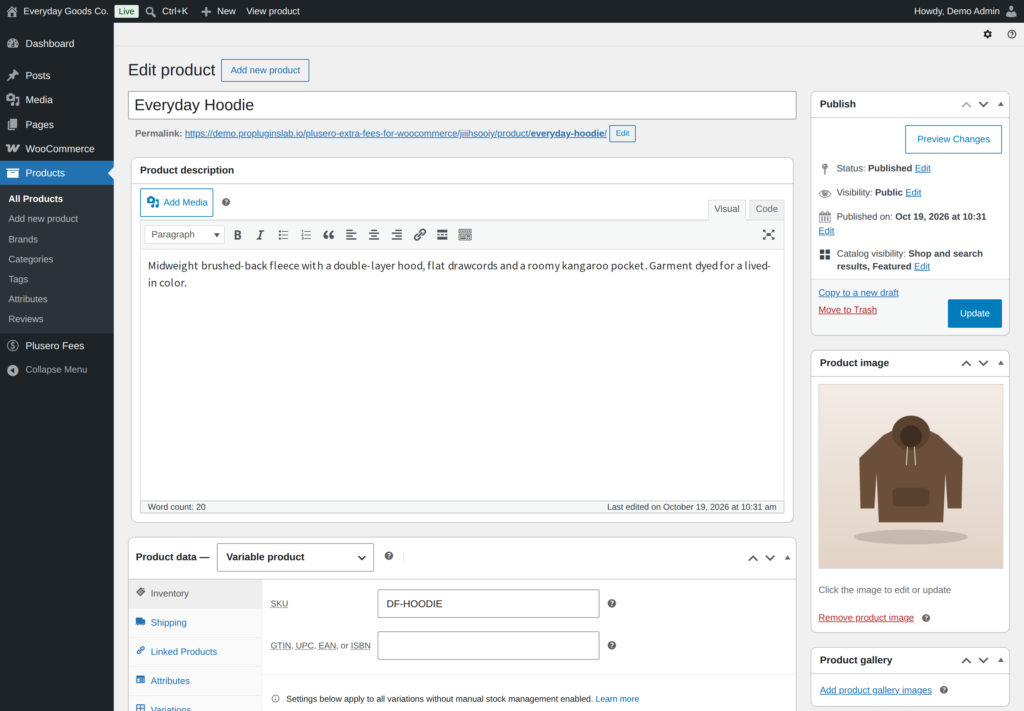Move the Product data panel down
1024x711 pixels.
(770, 558)
